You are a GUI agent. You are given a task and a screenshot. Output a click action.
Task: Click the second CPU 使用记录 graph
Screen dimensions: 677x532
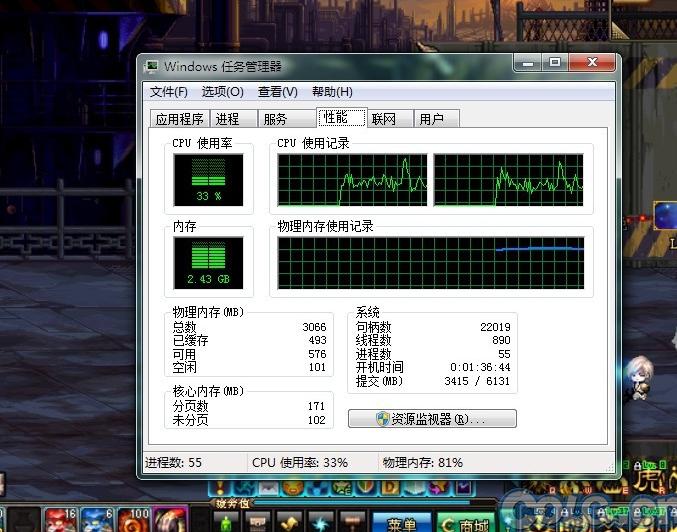tap(509, 180)
